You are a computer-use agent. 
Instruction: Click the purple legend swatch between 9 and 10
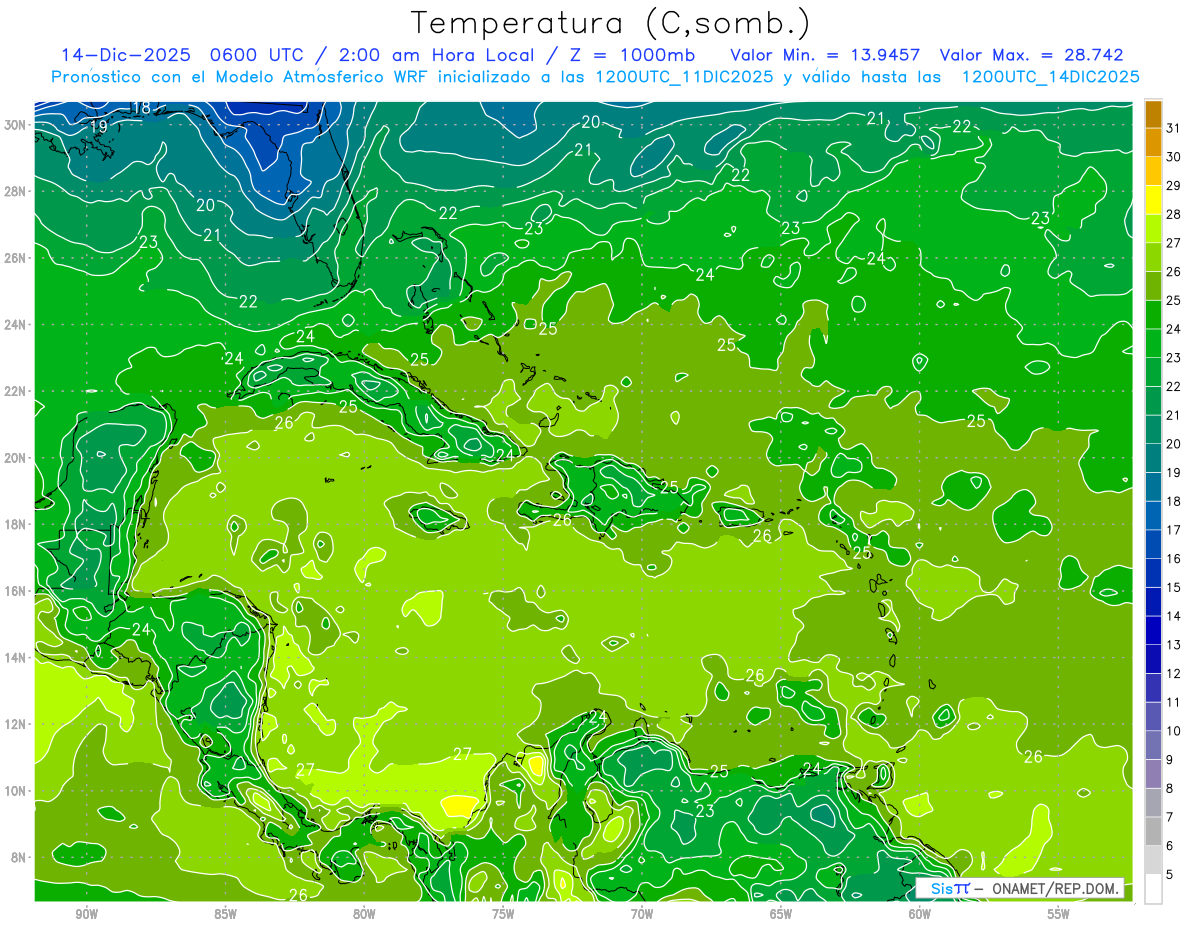coord(1153,746)
